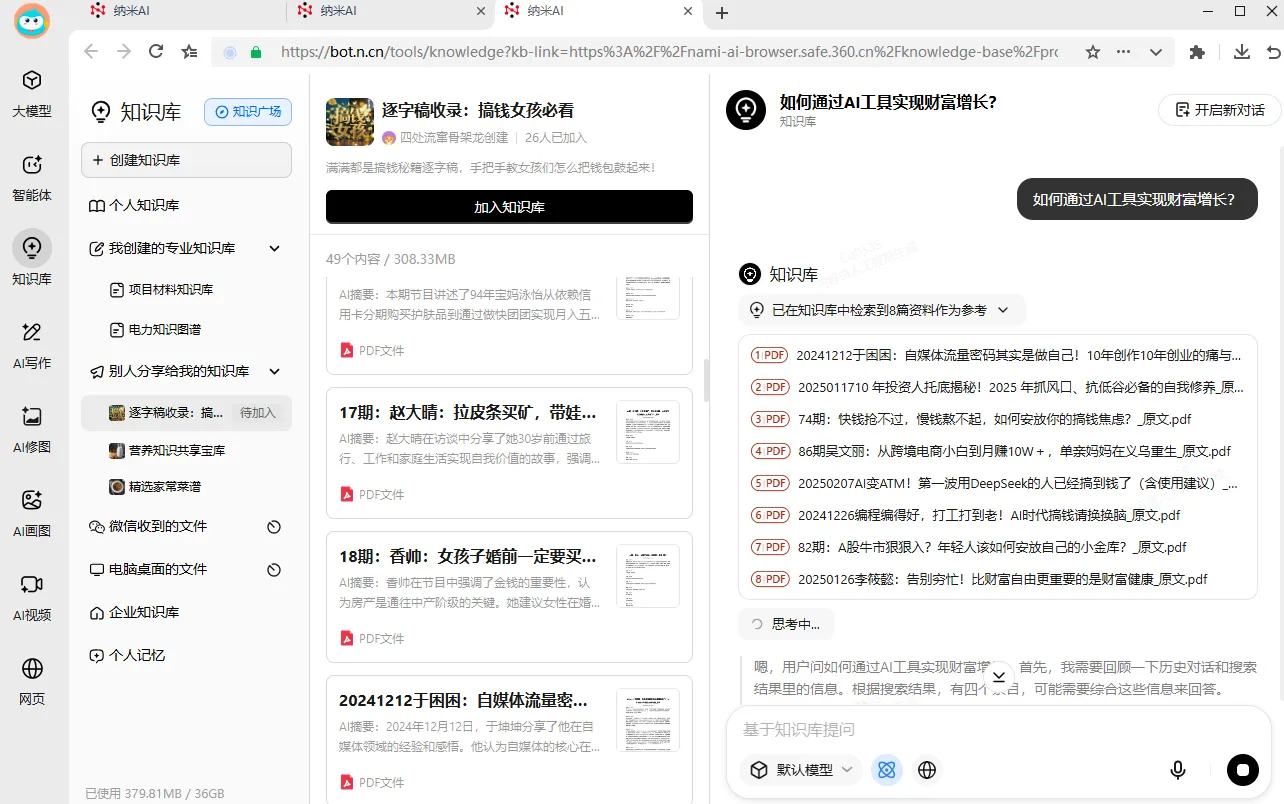Open the three-dot address bar menu
The height and width of the screenshot is (804, 1284).
pyautogui.click(x=1124, y=52)
